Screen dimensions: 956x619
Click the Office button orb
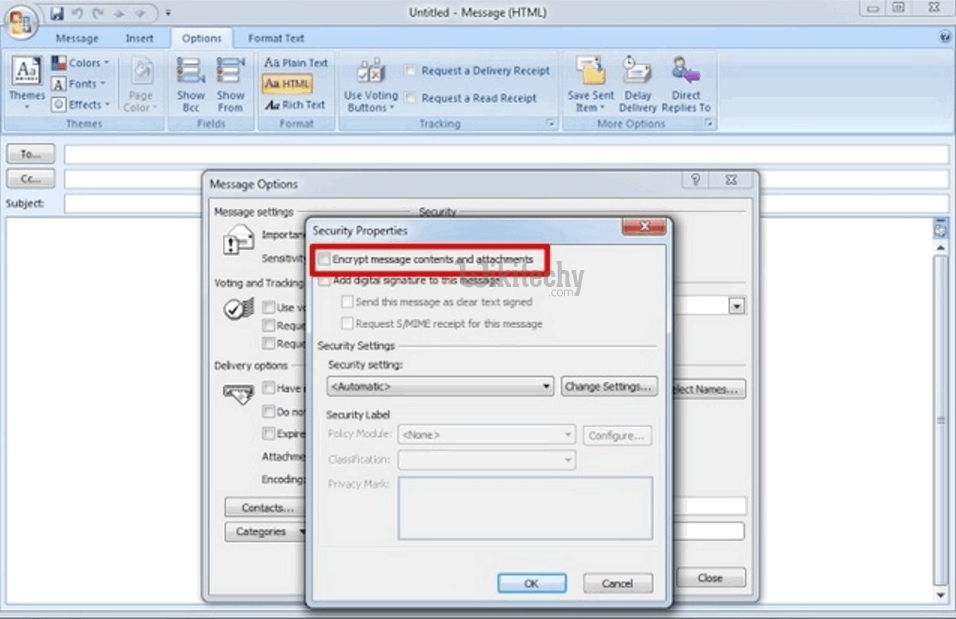point(21,21)
